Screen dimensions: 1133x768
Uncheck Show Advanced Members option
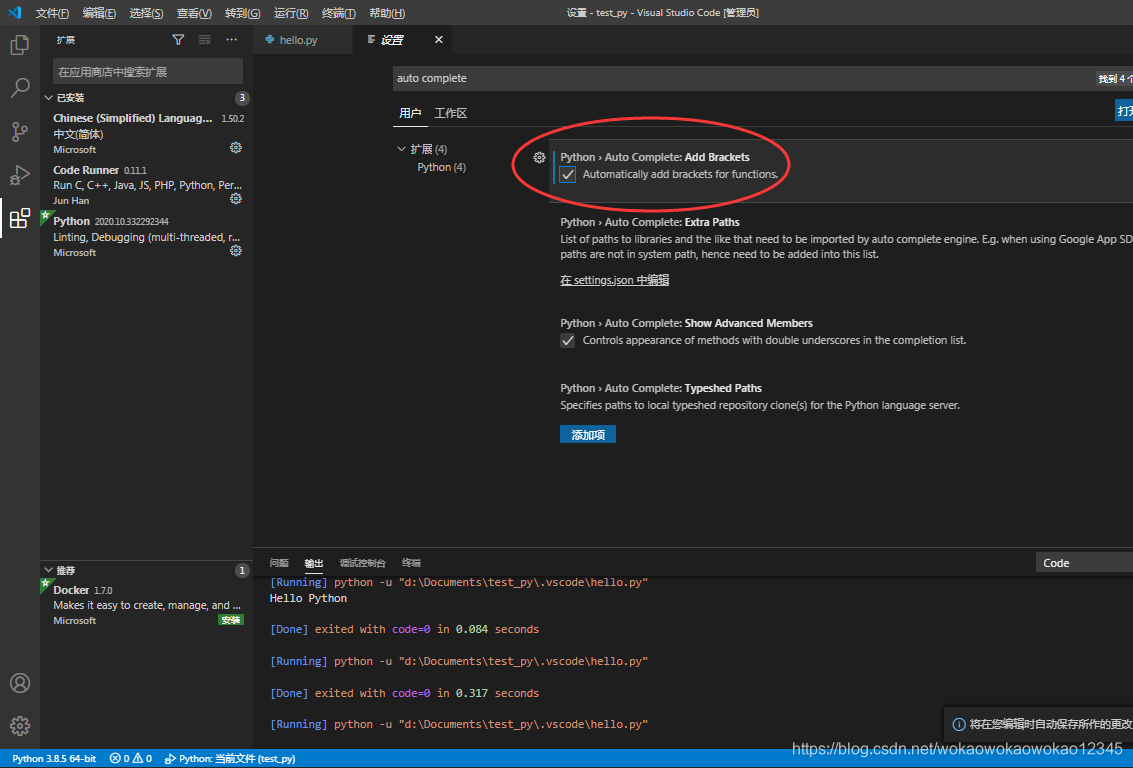tap(567, 340)
